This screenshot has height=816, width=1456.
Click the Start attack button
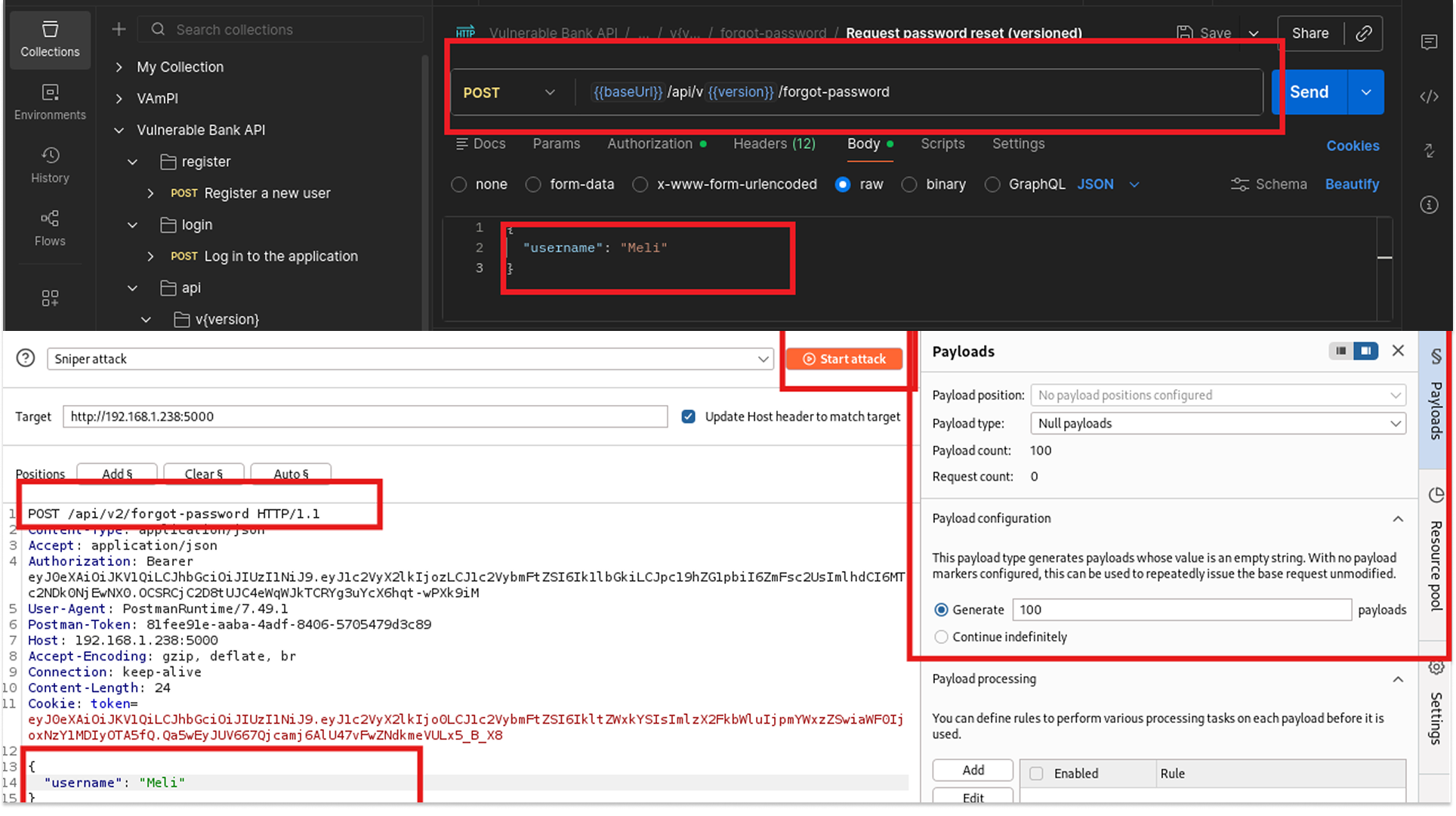pos(844,358)
